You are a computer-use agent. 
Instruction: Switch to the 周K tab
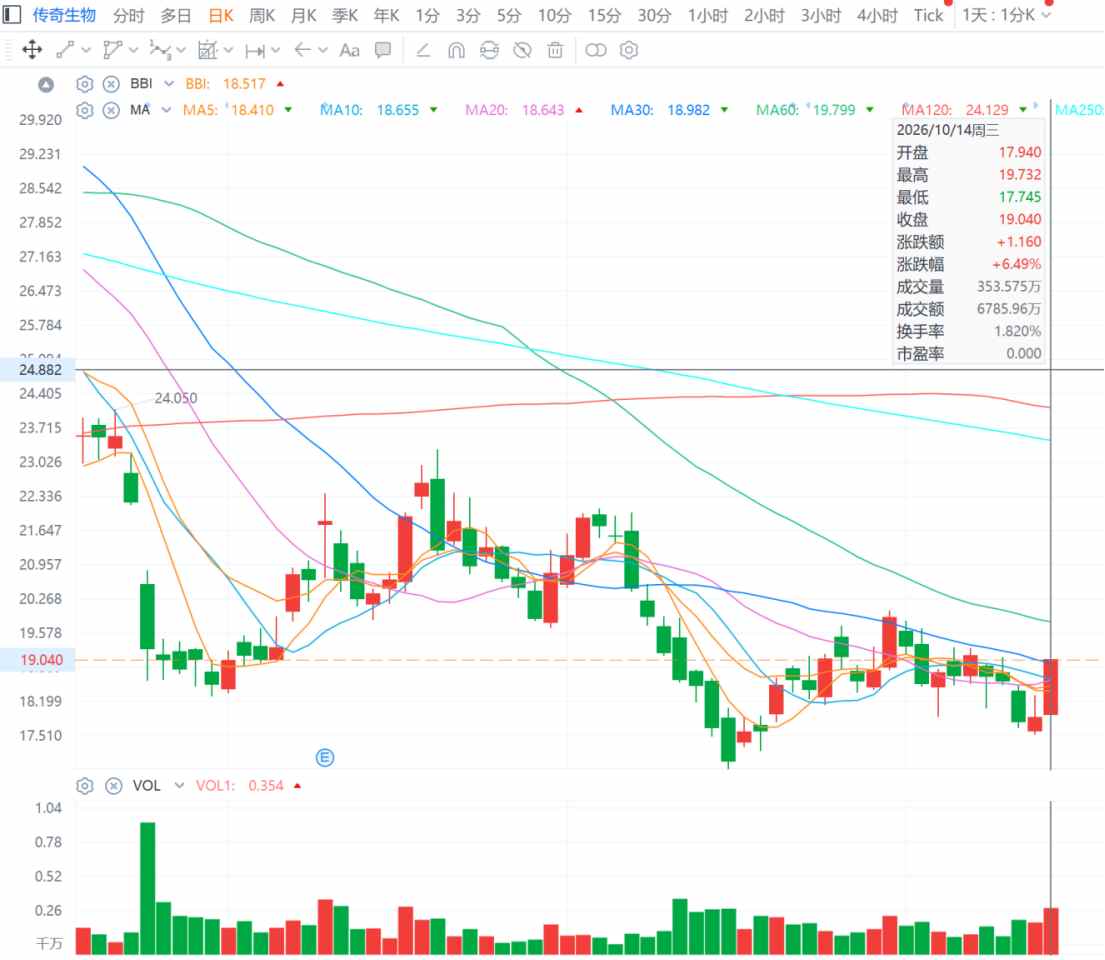click(x=261, y=15)
